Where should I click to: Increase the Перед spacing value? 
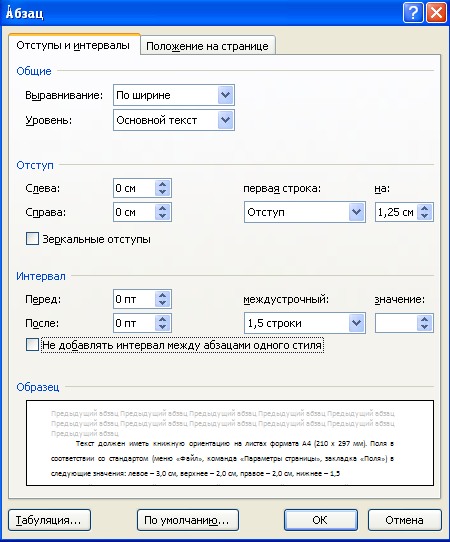(x=163, y=295)
